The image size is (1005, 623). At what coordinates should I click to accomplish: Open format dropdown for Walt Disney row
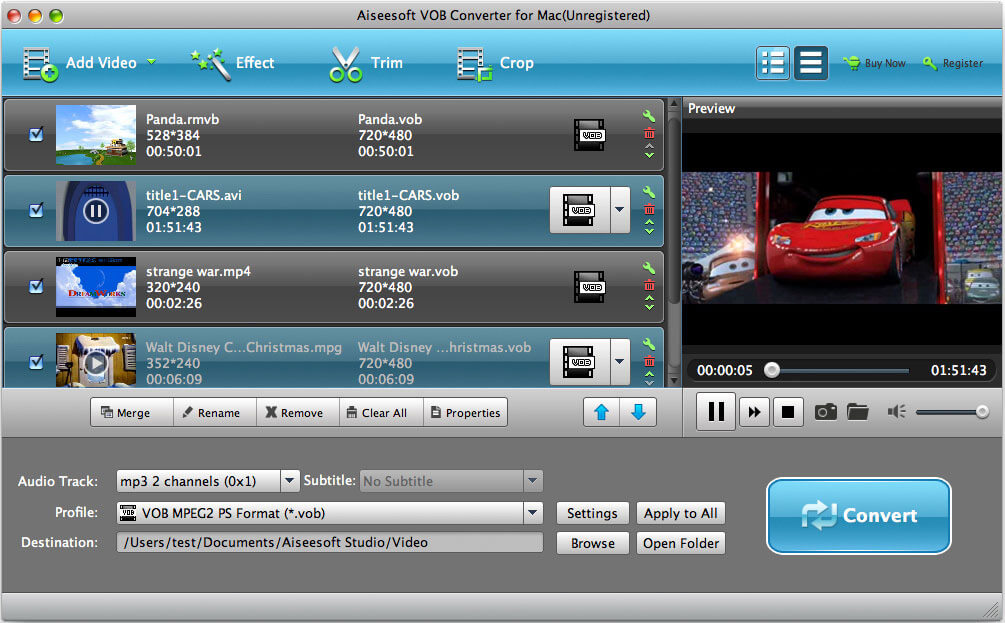pyautogui.click(x=620, y=362)
